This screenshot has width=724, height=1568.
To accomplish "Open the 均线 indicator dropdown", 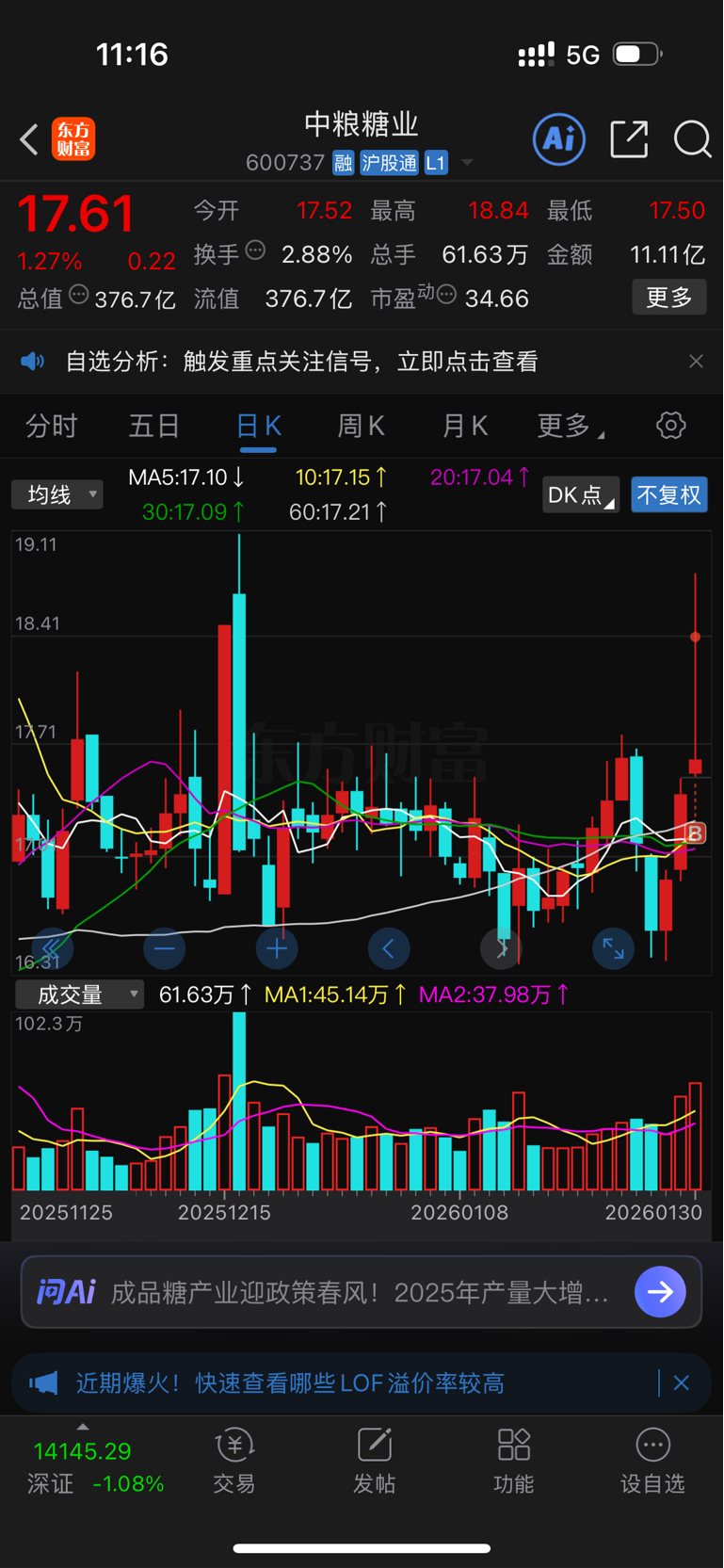I will click(x=57, y=494).
